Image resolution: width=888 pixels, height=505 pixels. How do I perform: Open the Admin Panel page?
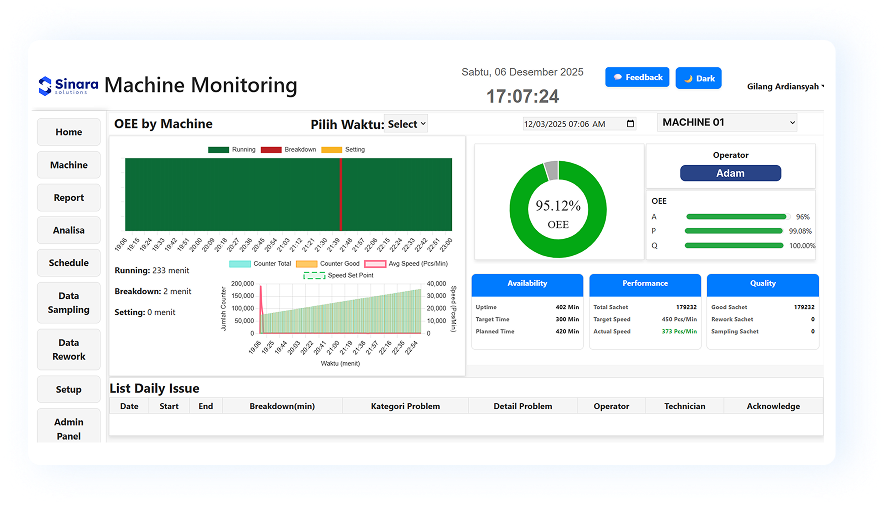(x=68, y=428)
